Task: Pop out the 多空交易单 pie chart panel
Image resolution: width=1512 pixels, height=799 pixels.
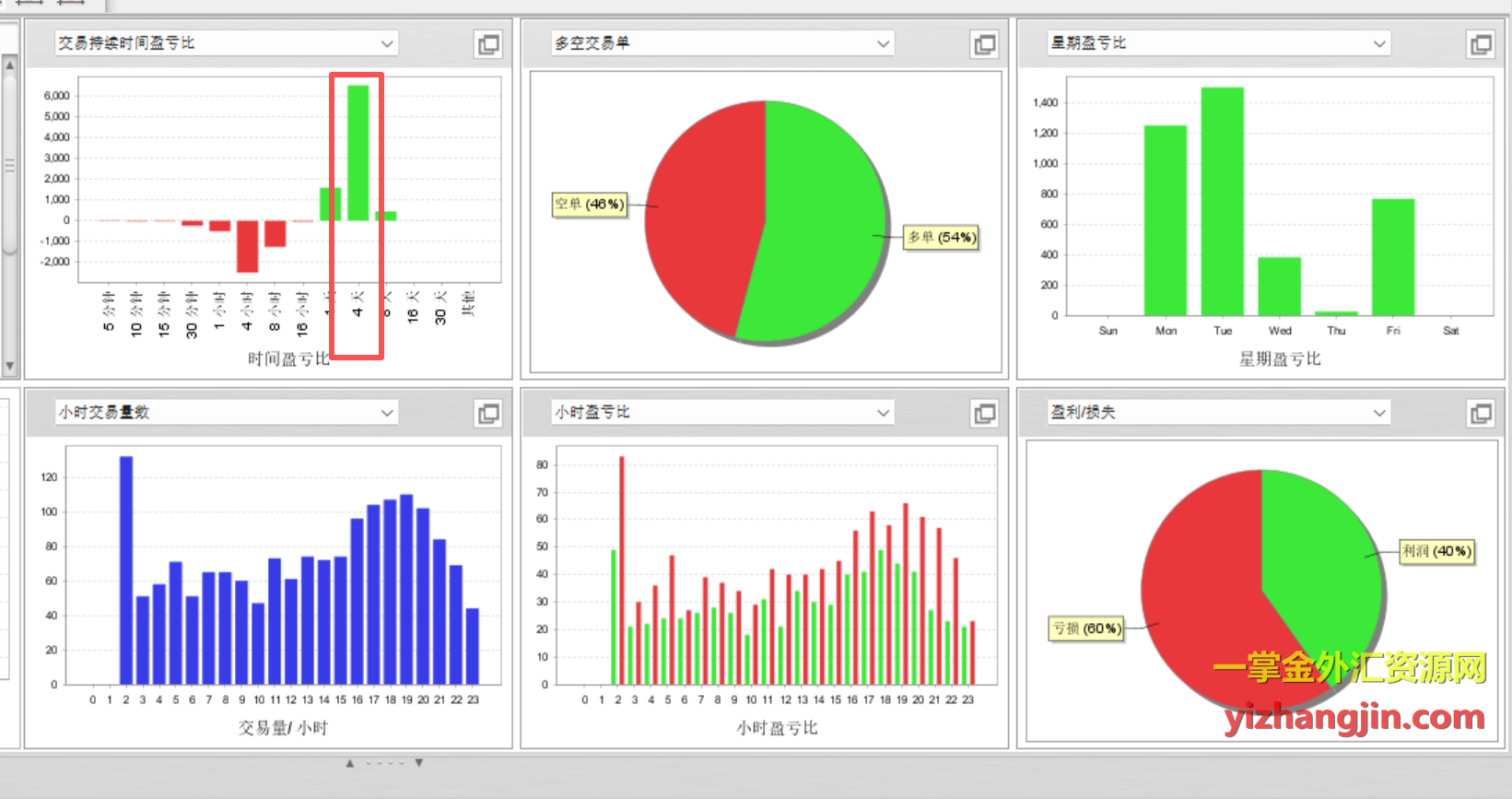Action: tap(984, 44)
